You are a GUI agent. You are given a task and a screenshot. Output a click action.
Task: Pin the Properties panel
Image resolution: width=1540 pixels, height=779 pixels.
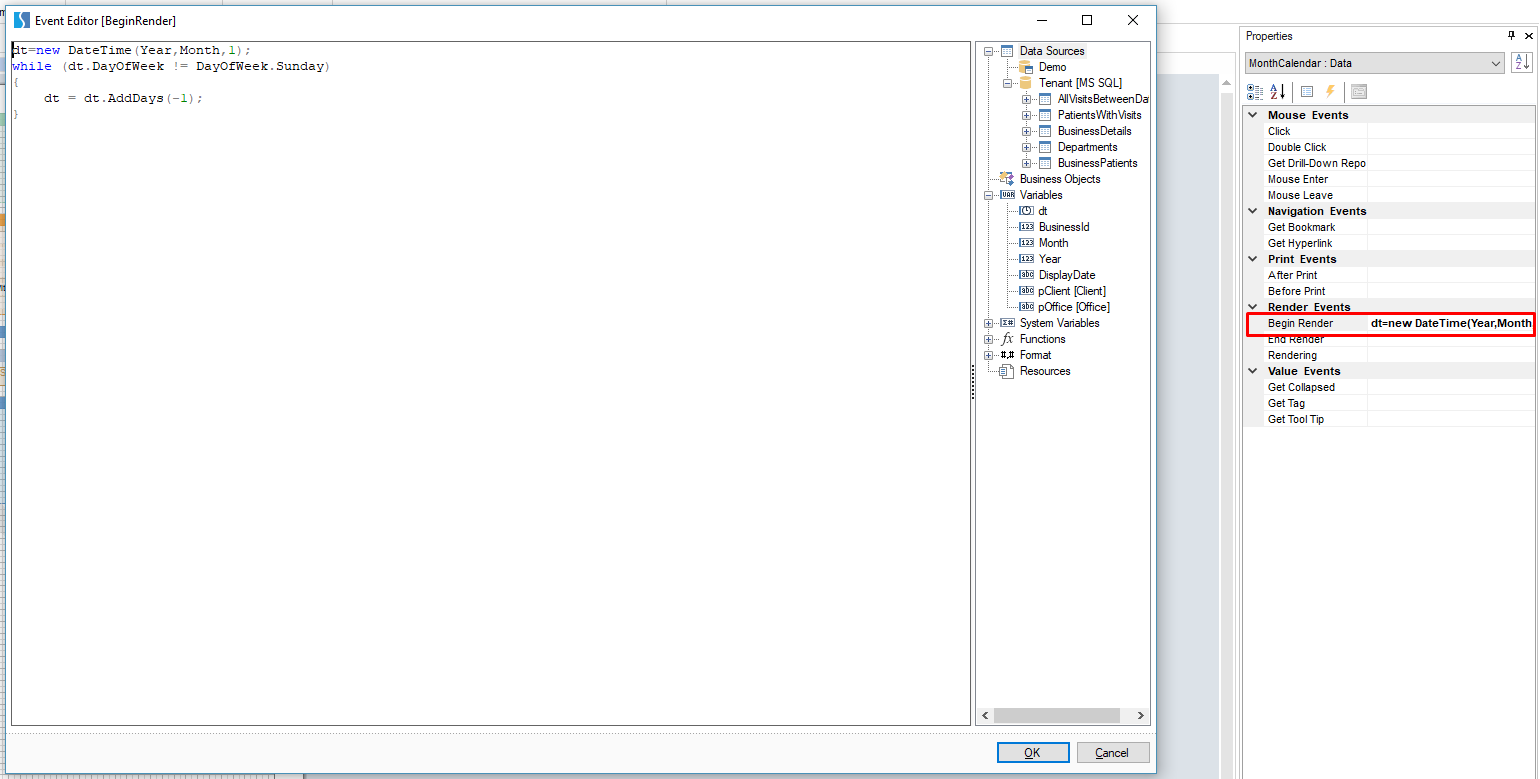pyautogui.click(x=1511, y=36)
